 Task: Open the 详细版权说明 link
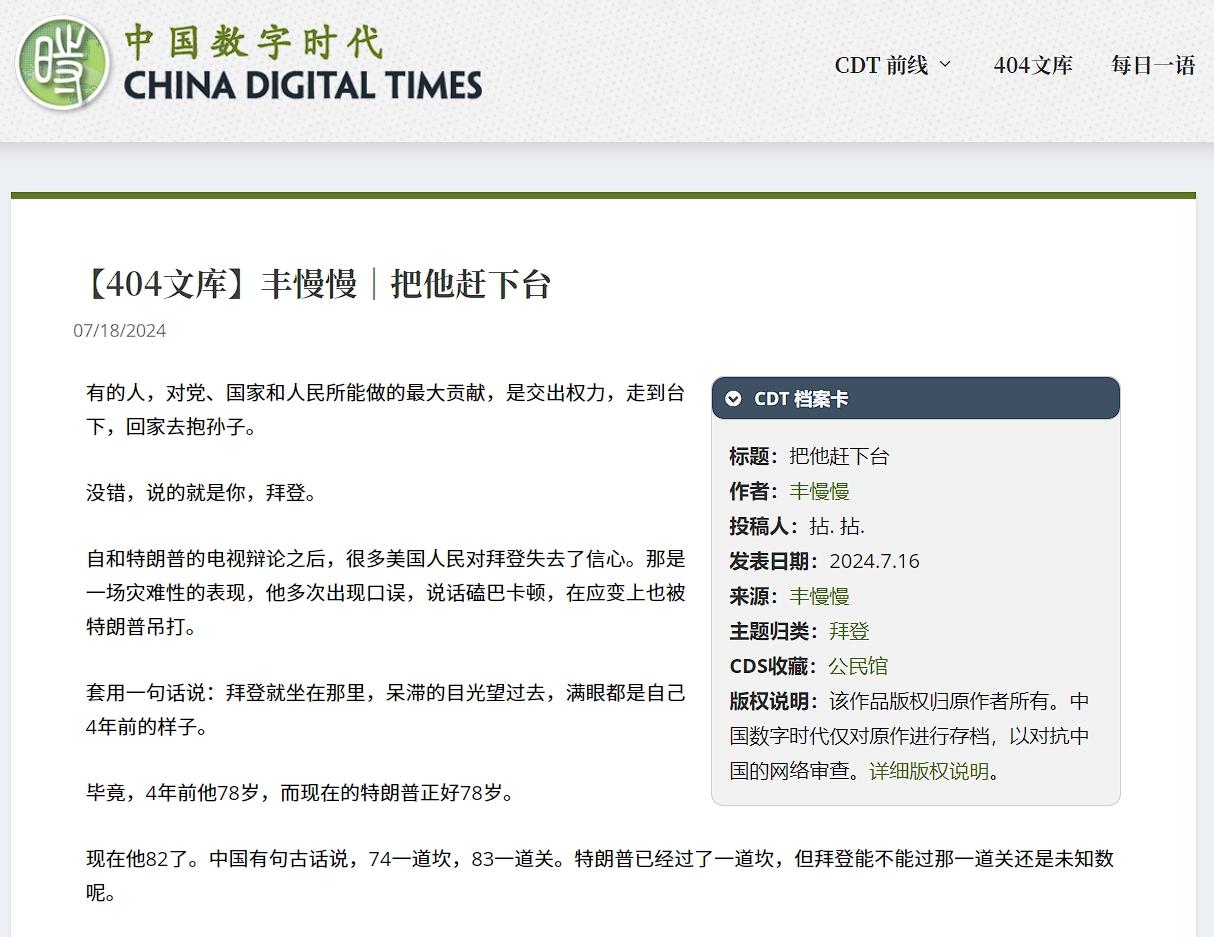point(929,771)
